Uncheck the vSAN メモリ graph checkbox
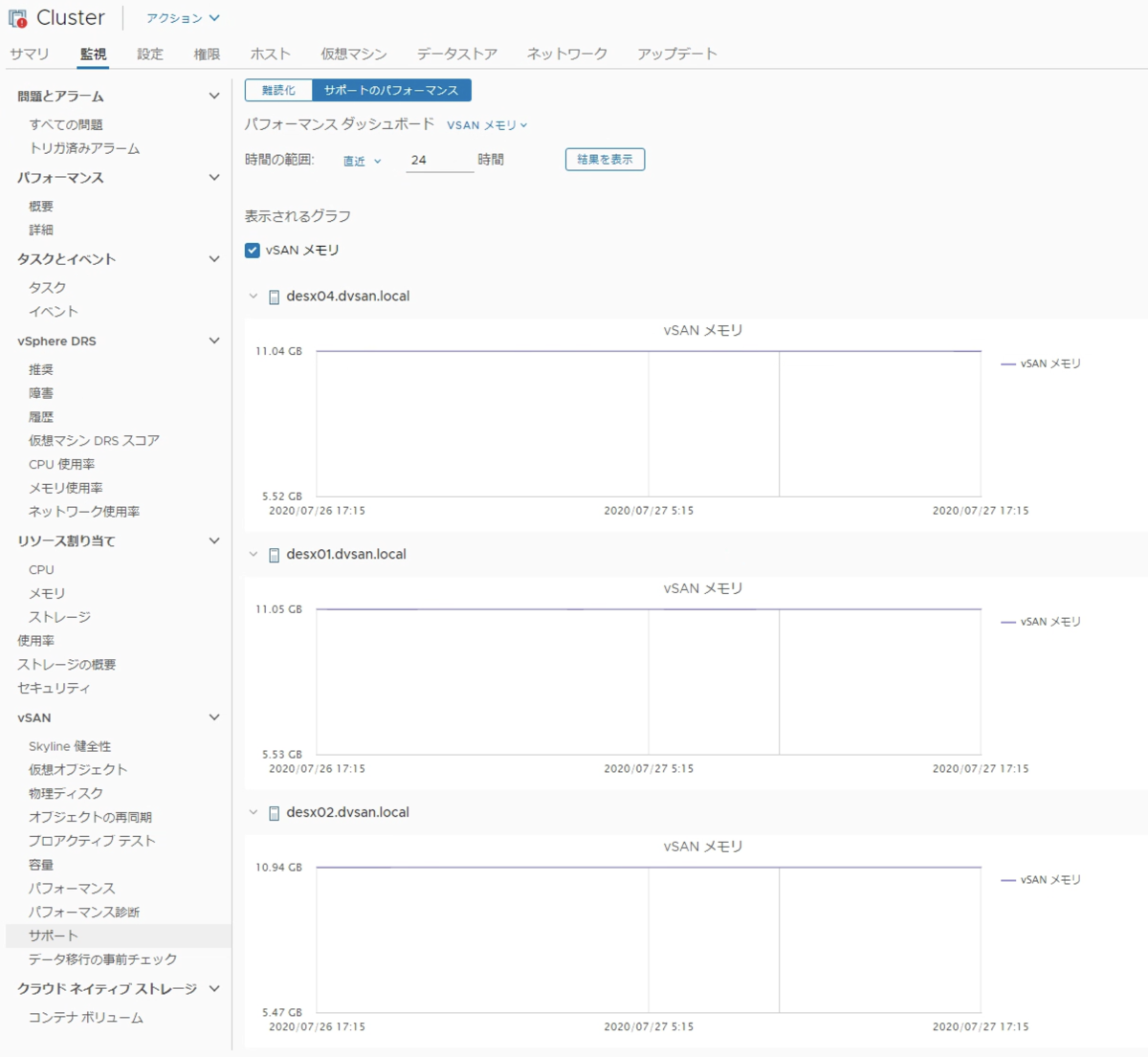This screenshot has height=1057, width=1148. (x=253, y=250)
